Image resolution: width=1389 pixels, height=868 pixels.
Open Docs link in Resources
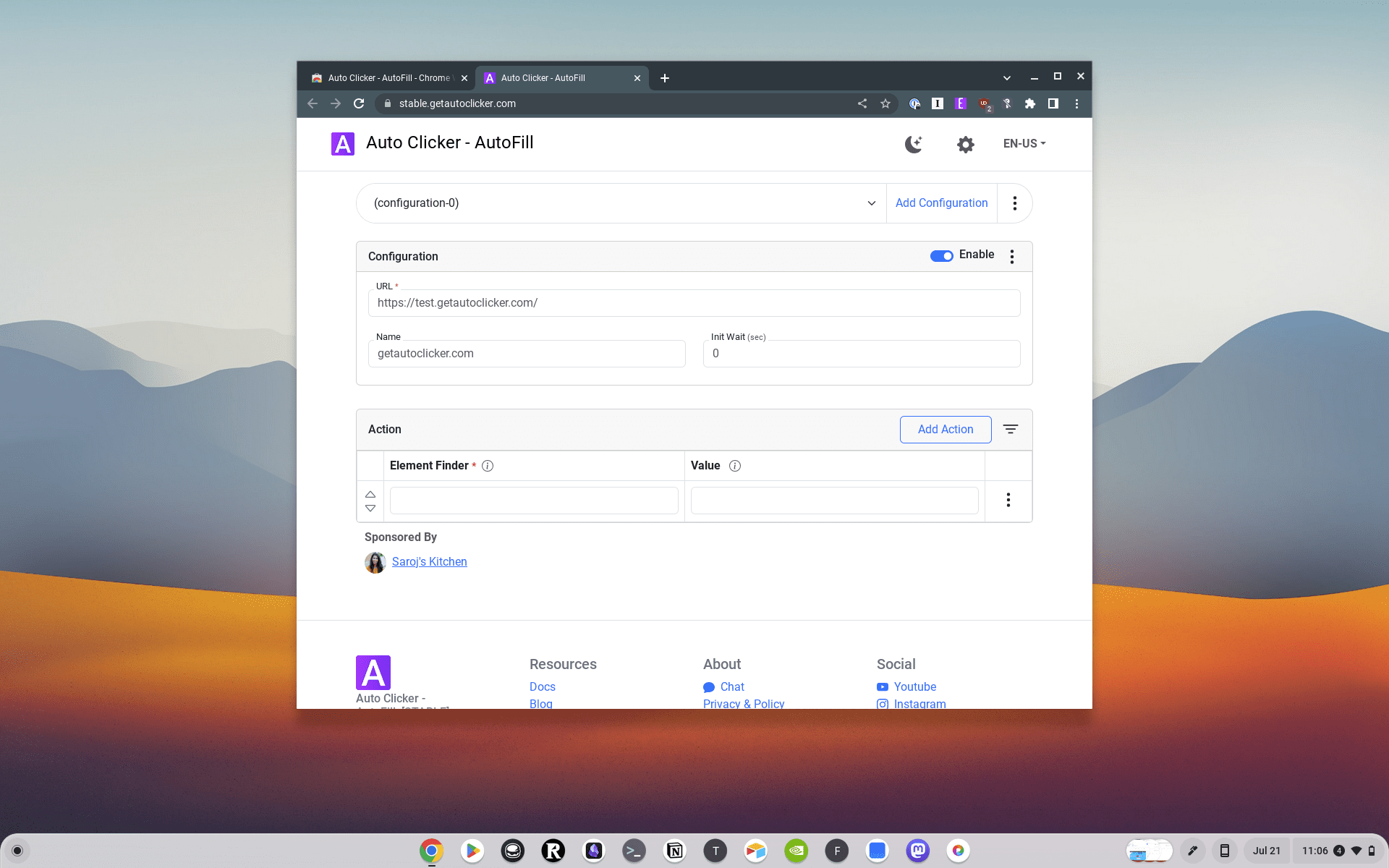tap(543, 687)
